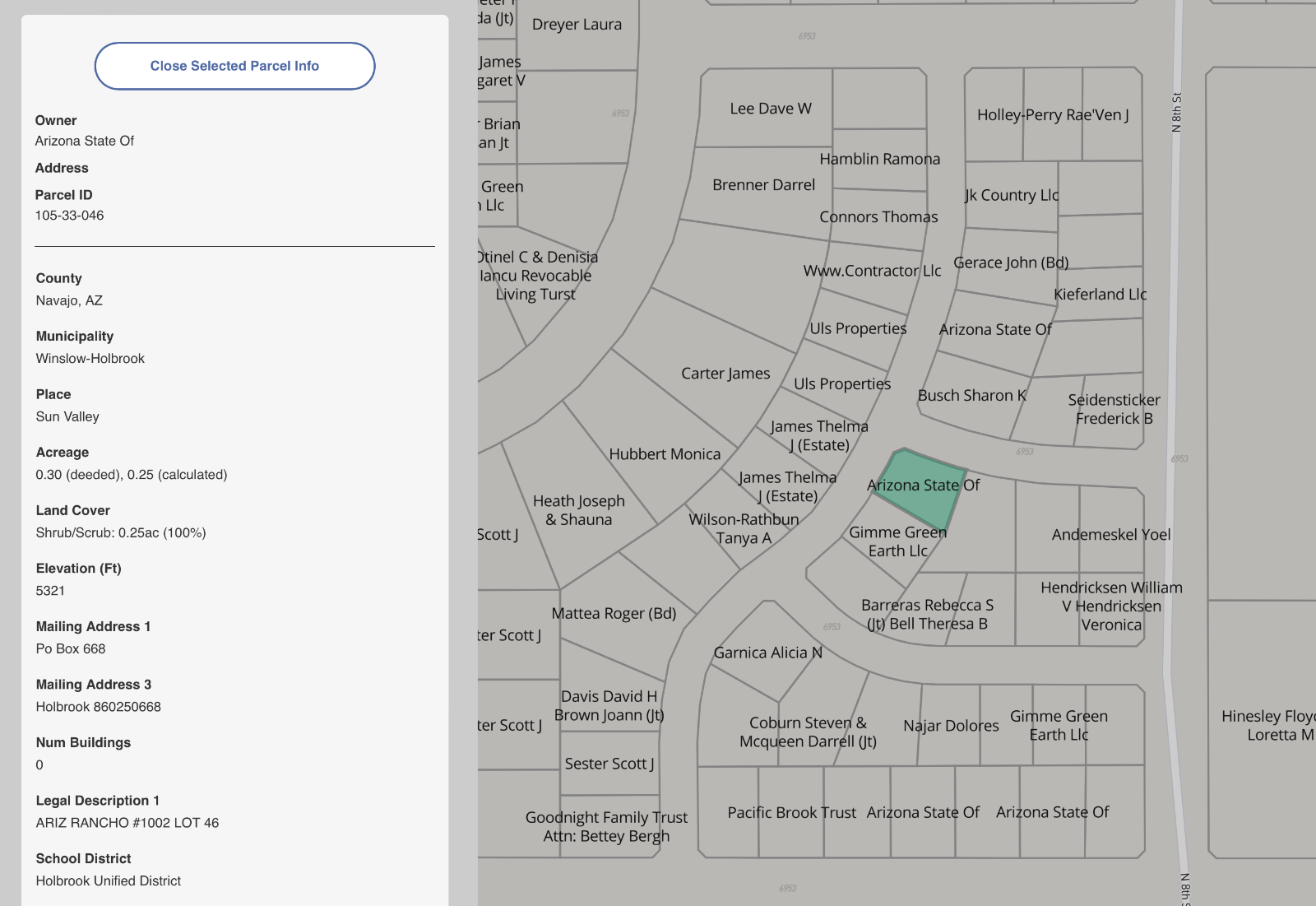Screen dimensions: 1316x906
Task: Select the Najar Dolores parcel
Action: coord(951,726)
